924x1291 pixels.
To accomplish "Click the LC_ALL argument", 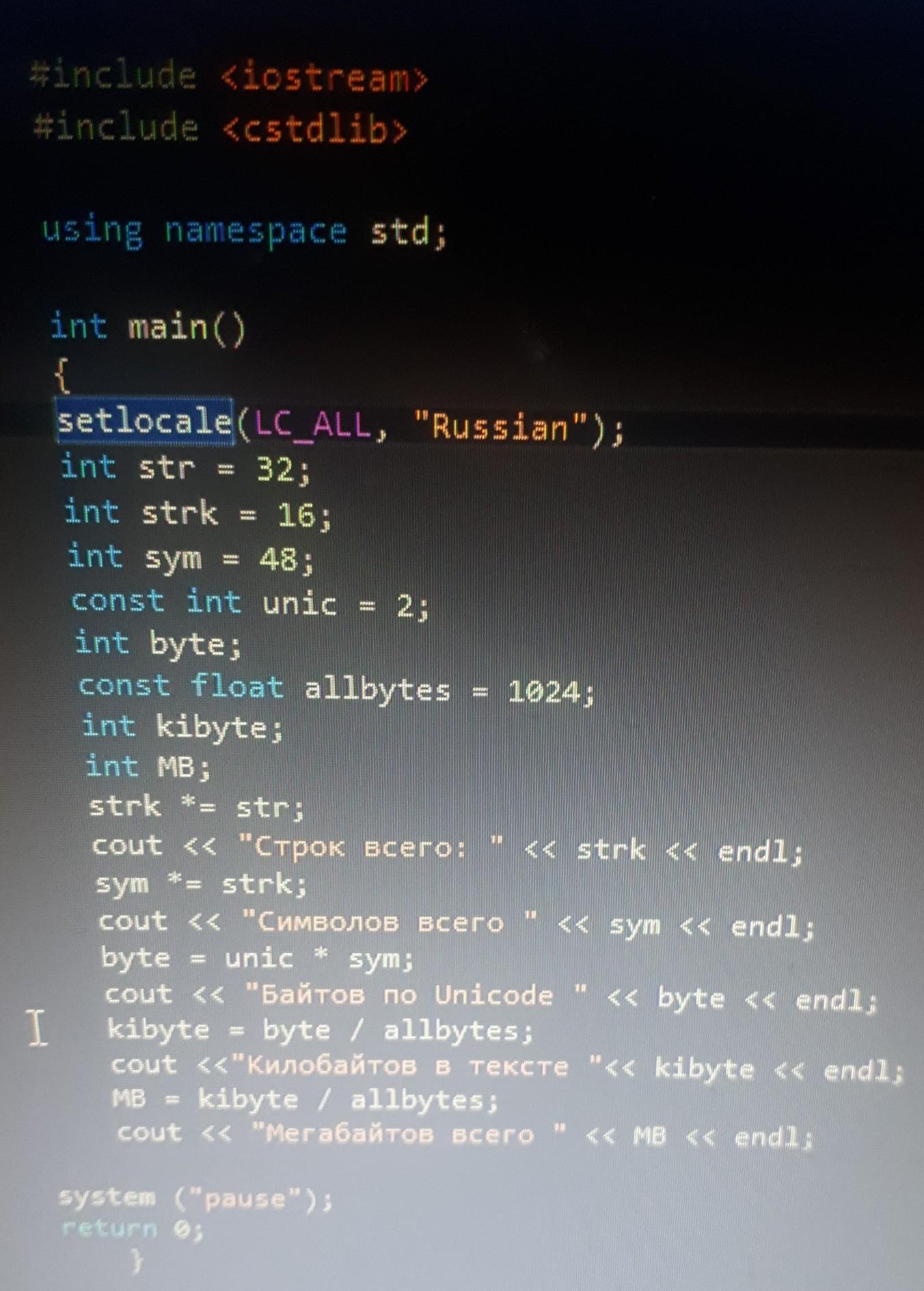I will tap(313, 424).
